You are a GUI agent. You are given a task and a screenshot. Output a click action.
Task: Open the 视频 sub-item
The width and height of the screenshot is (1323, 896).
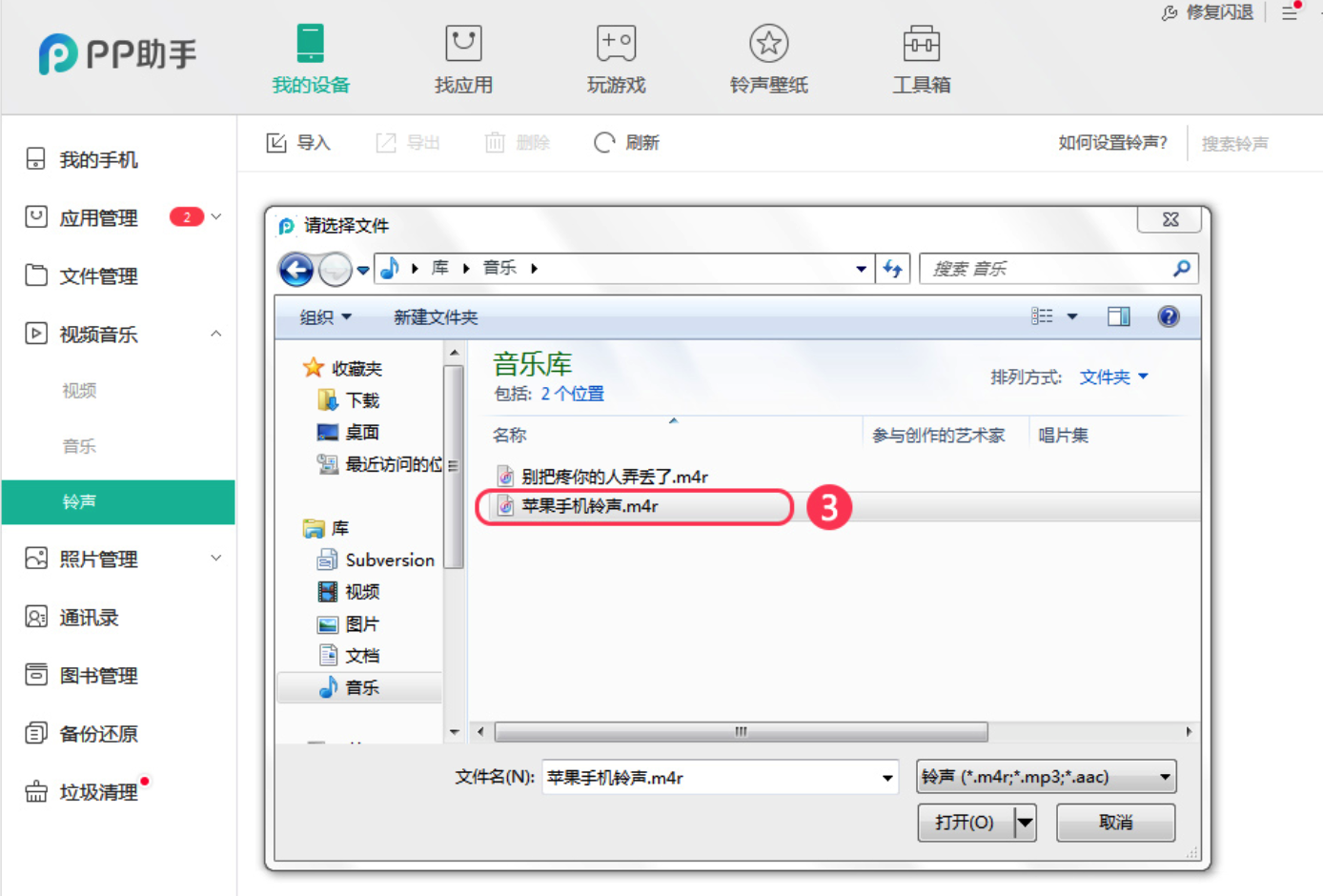point(79,390)
